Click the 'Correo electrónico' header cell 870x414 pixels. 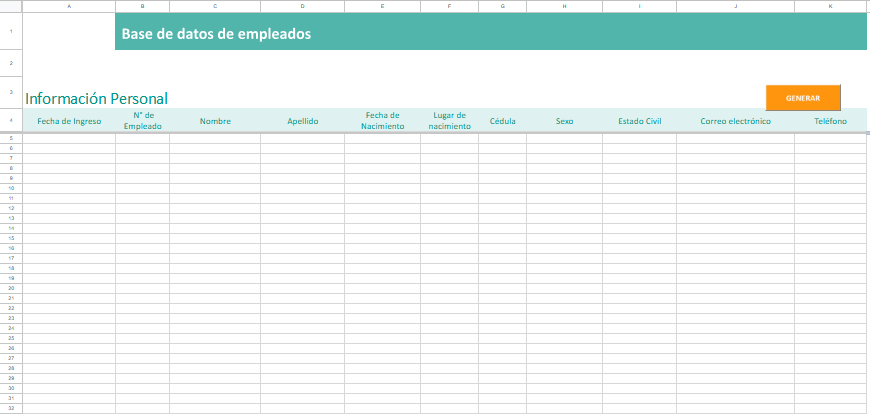pos(735,121)
